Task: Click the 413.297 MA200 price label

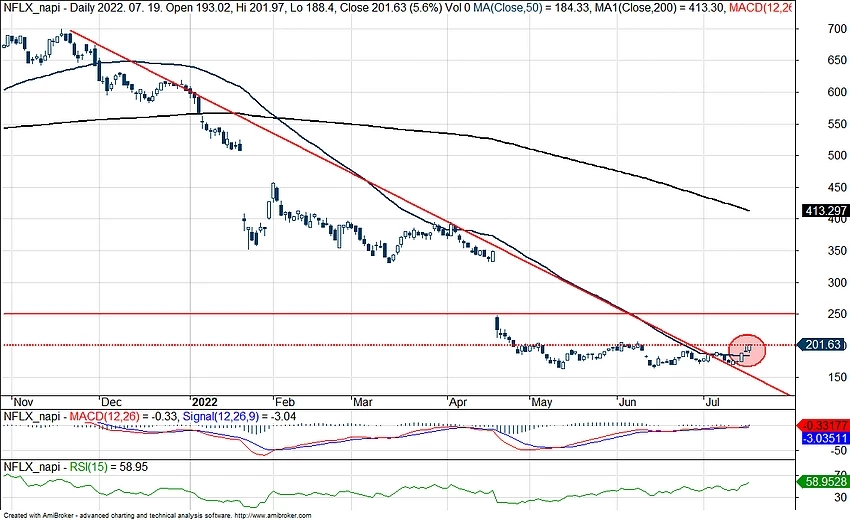Action: [x=825, y=210]
